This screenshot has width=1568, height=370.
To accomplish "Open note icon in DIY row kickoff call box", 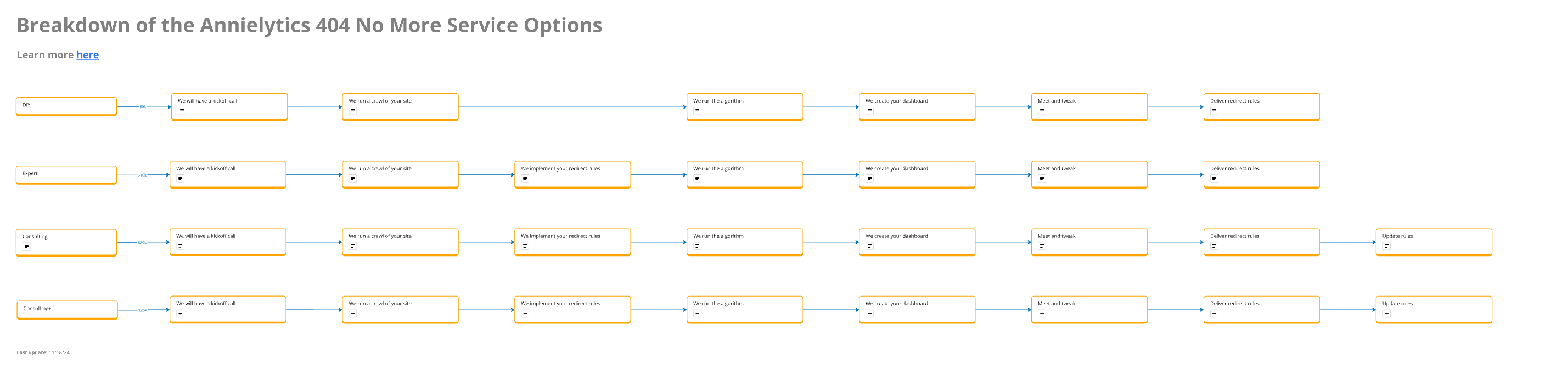I will pos(182,111).
